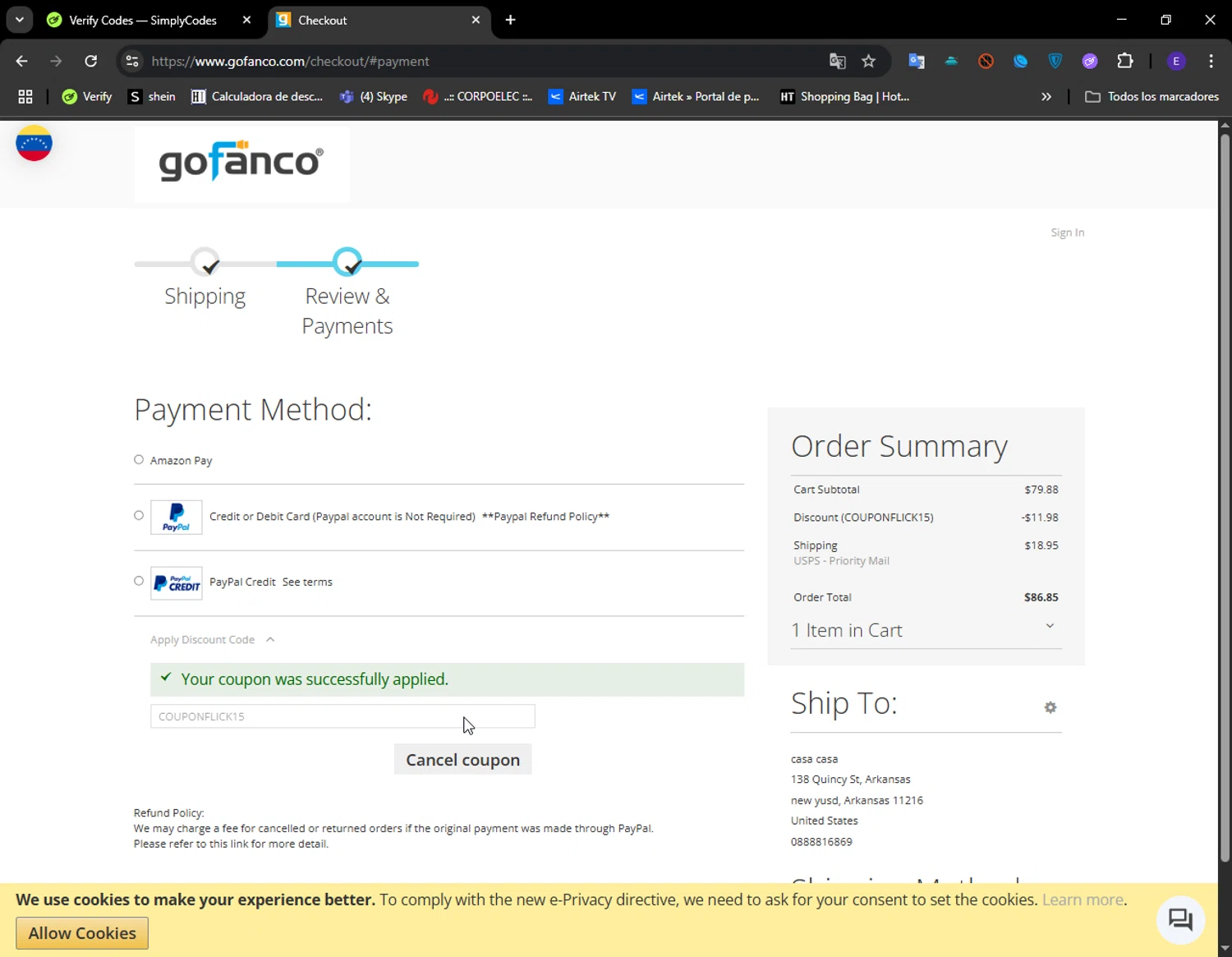Select PayPal Credit payment option
The width and height of the screenshot is (1232, 957).
[139, 581]
